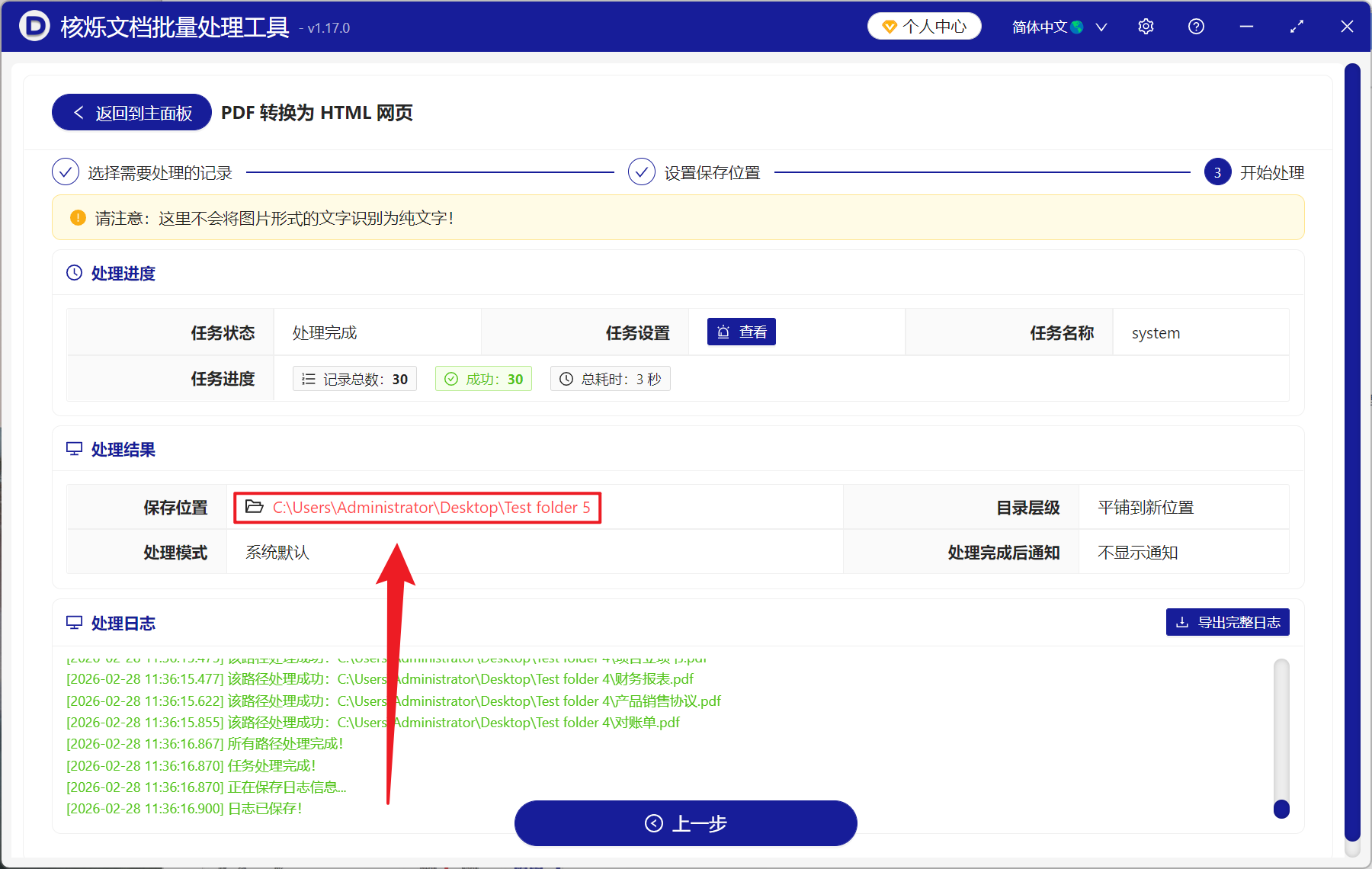Image resolution: width=1372 pixels, height=869 pixels.
Task: Click 返回到主面板 to go back
Action: [x=130, y=112]
